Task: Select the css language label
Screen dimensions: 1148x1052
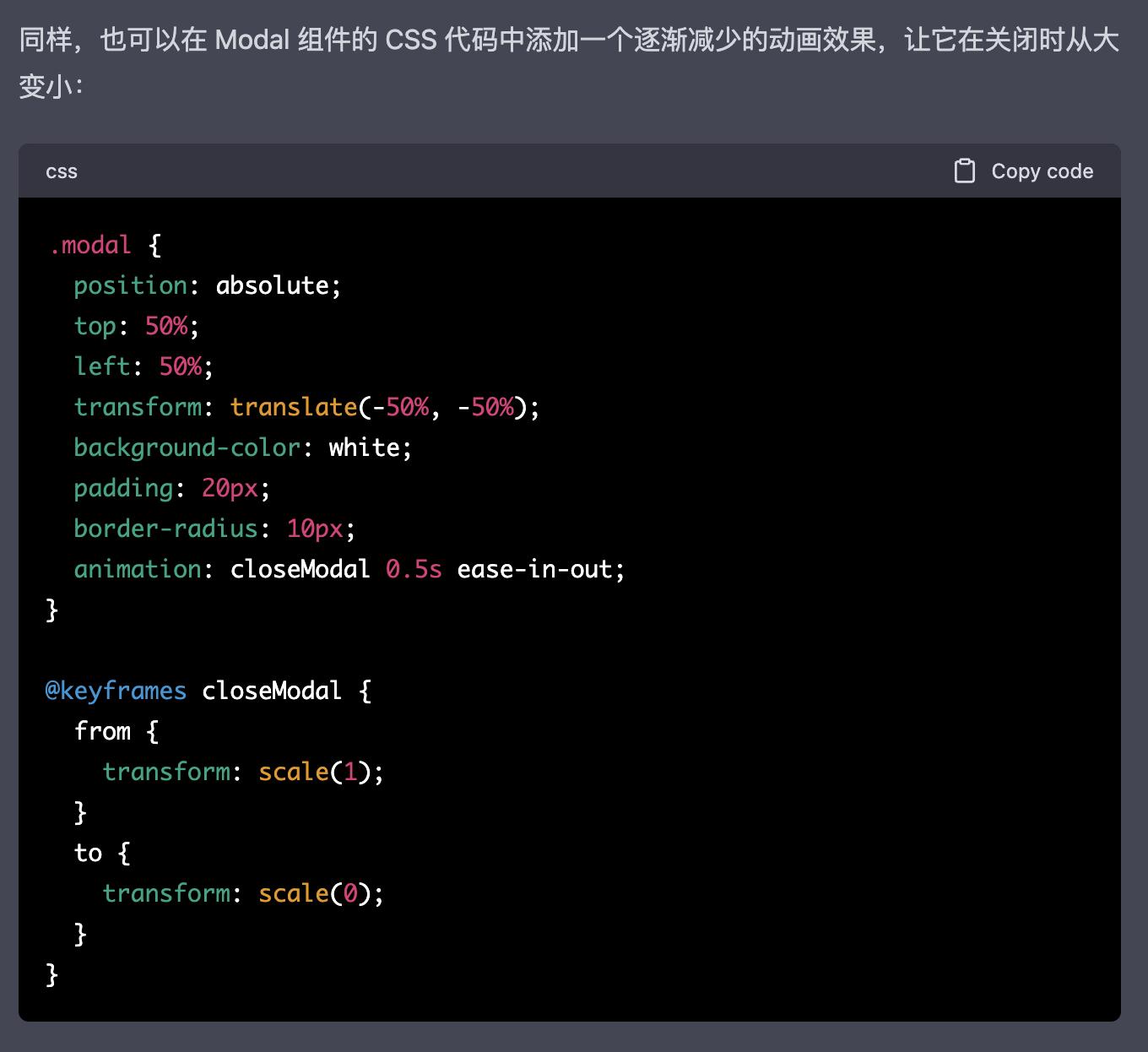Action: pyautogui.click(x=61, y=171)
